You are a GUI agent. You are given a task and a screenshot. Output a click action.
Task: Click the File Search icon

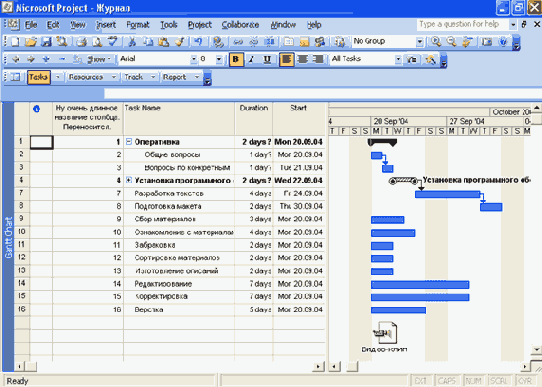pos(62,42)
